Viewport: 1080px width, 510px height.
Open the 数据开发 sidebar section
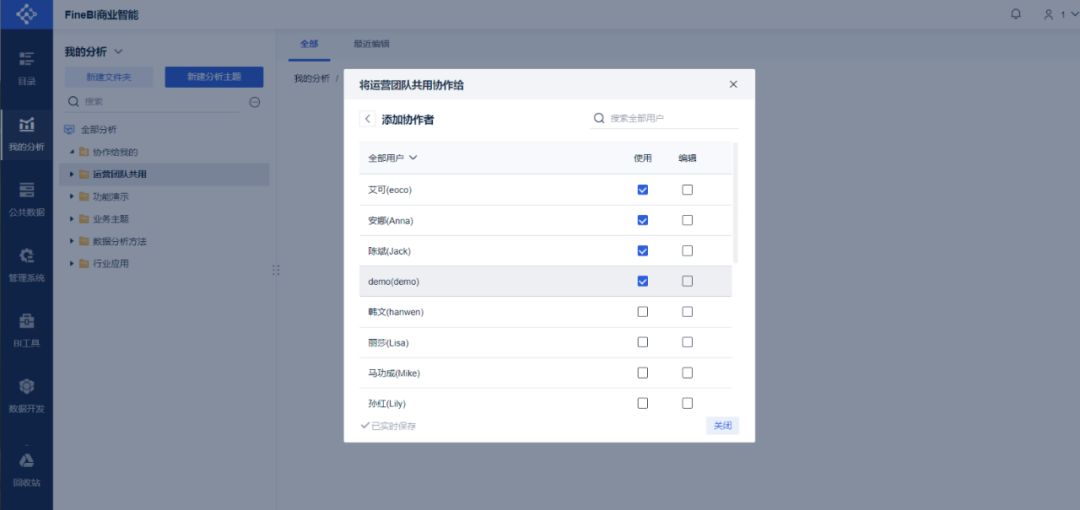coord(26,396)
